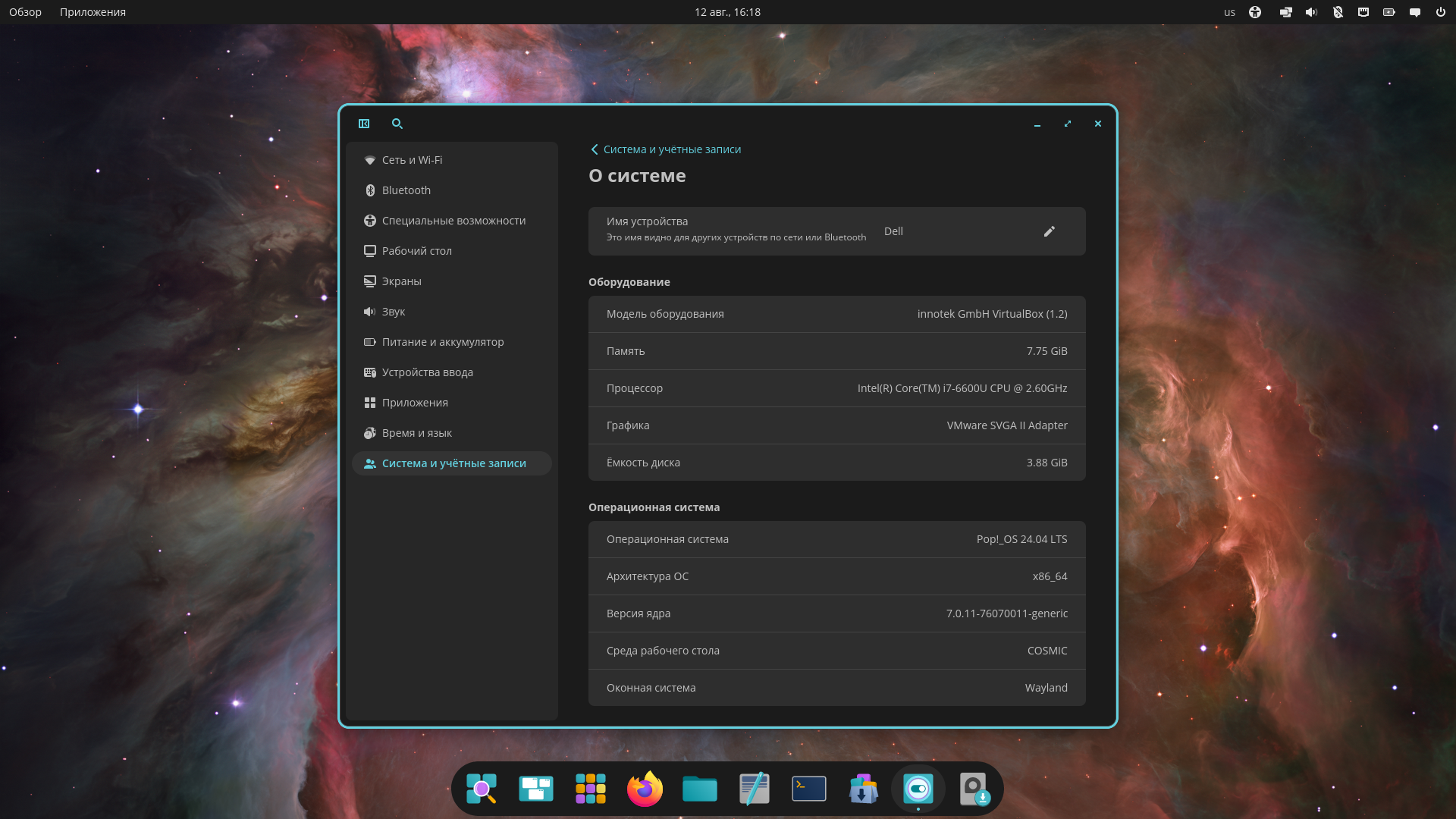This screenshot has height=819, width=1456.
Task: Select 'Bluetooth' in the settings sidebar
Action: (452, 190)
